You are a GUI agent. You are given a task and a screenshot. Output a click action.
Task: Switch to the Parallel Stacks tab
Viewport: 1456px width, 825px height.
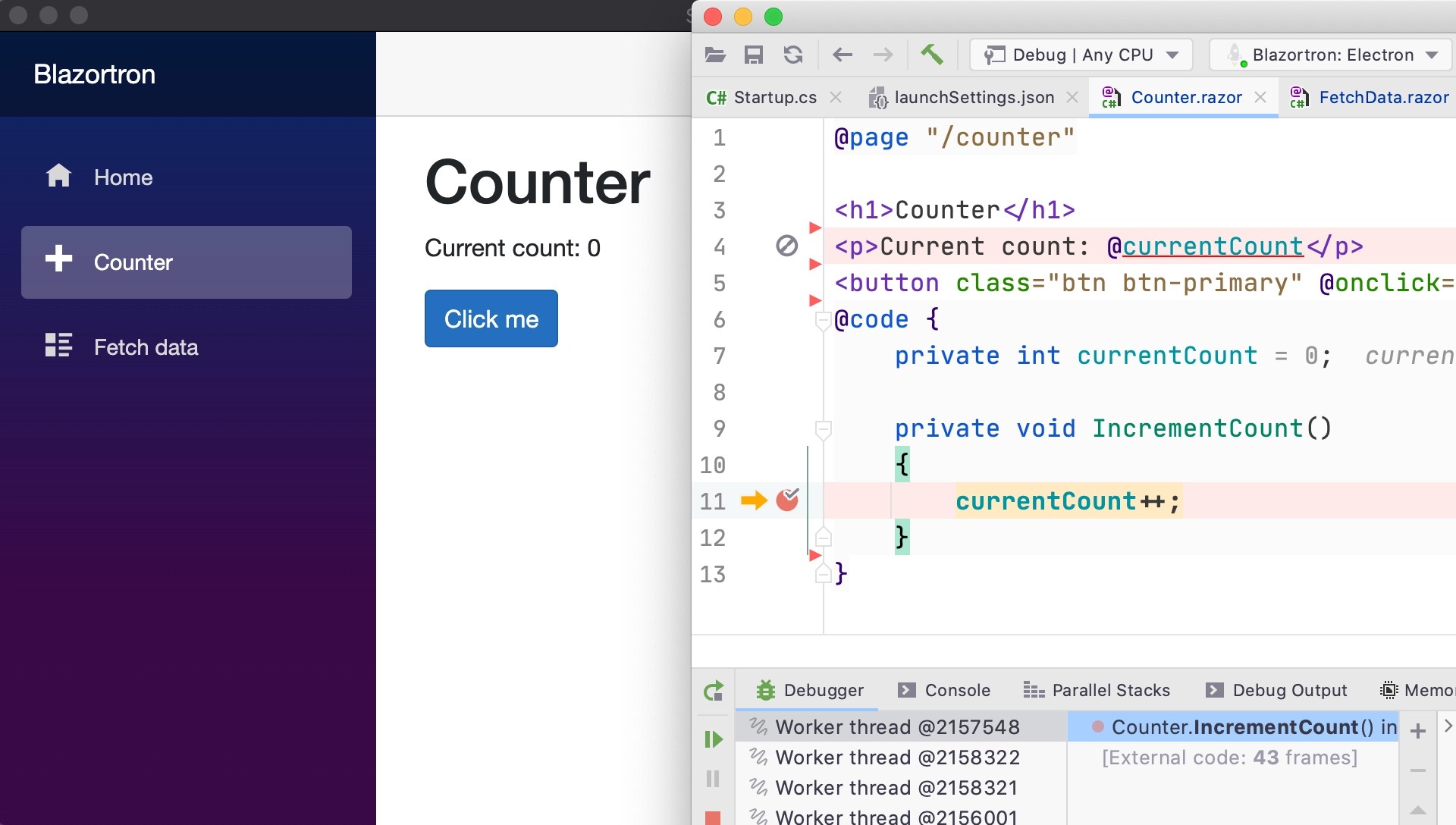1097,690
